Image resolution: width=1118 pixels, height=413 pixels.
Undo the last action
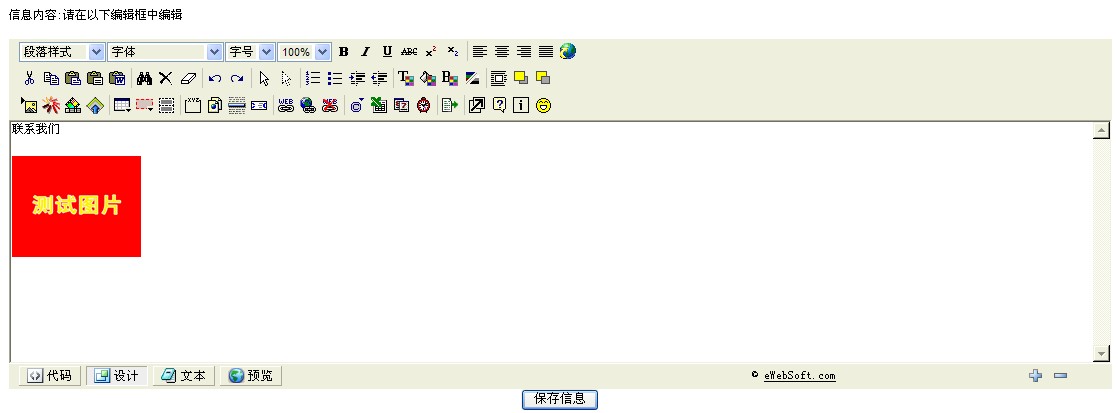point(215,78)
